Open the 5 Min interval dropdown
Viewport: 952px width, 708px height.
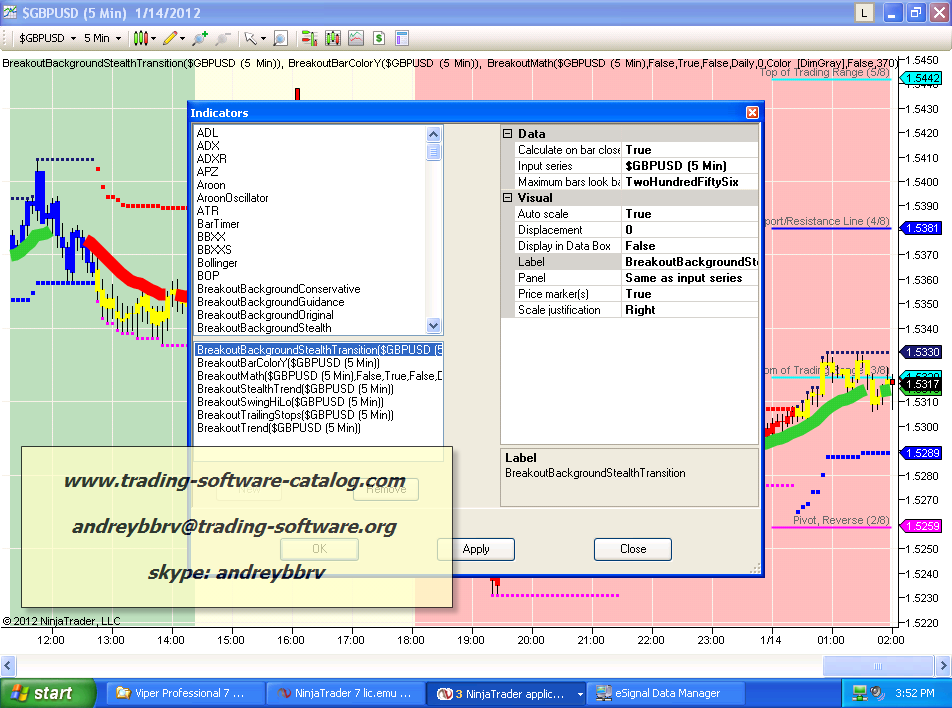pos(103,38)
